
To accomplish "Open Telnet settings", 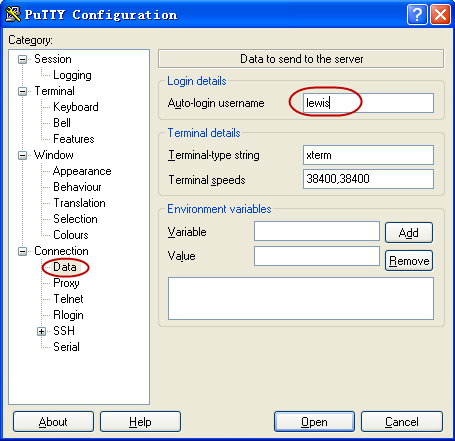I will [68, 299].
